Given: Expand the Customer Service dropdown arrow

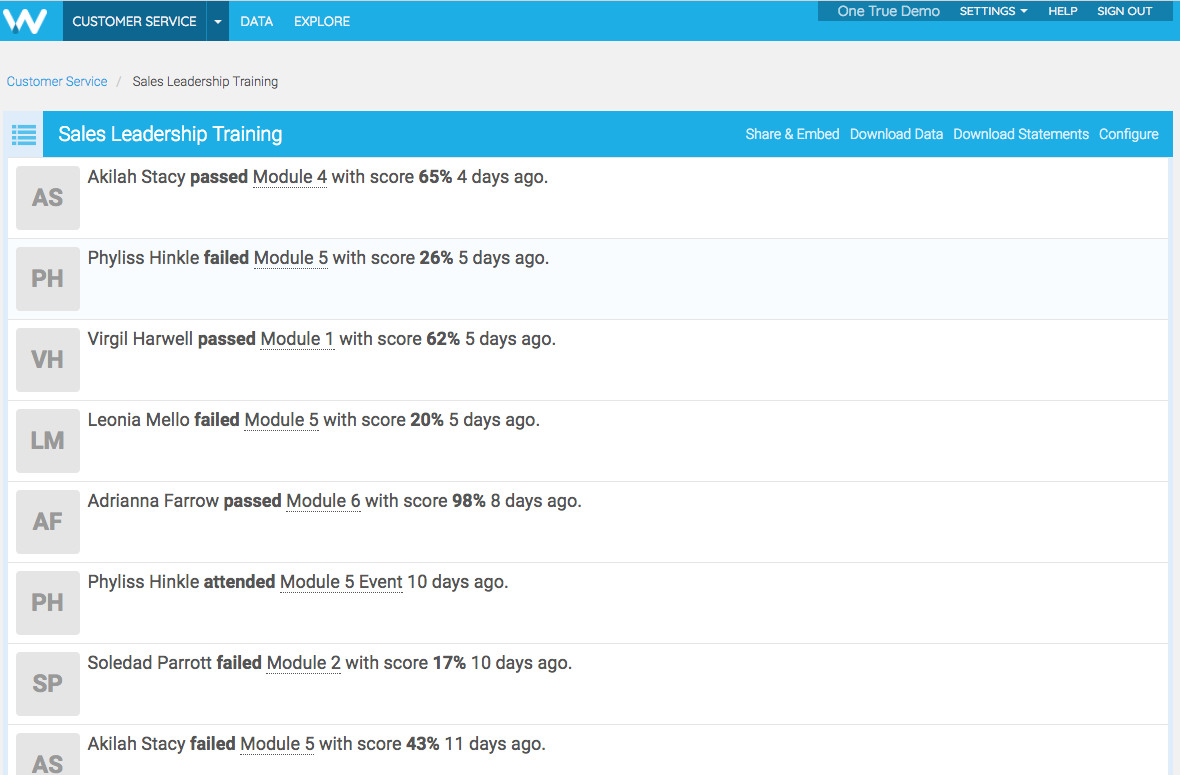Looking at the screenshot, I should click(218, 21).
